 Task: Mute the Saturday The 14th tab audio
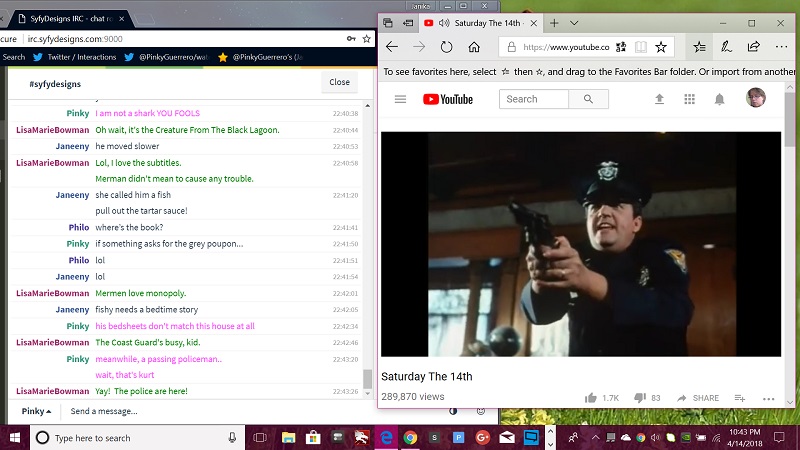point(444,23)
